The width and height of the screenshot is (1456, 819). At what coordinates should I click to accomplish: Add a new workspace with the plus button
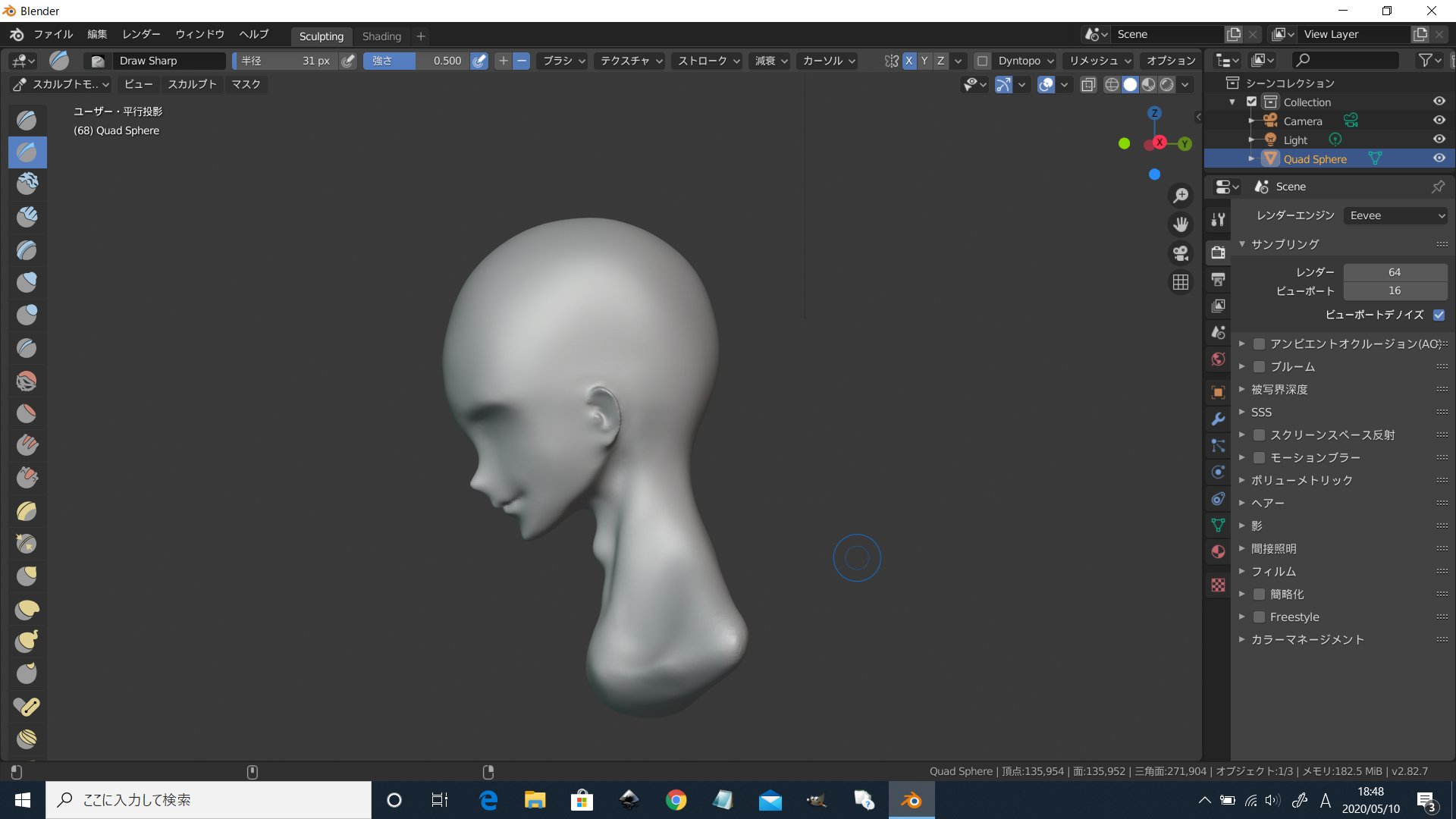coord(421,36)
